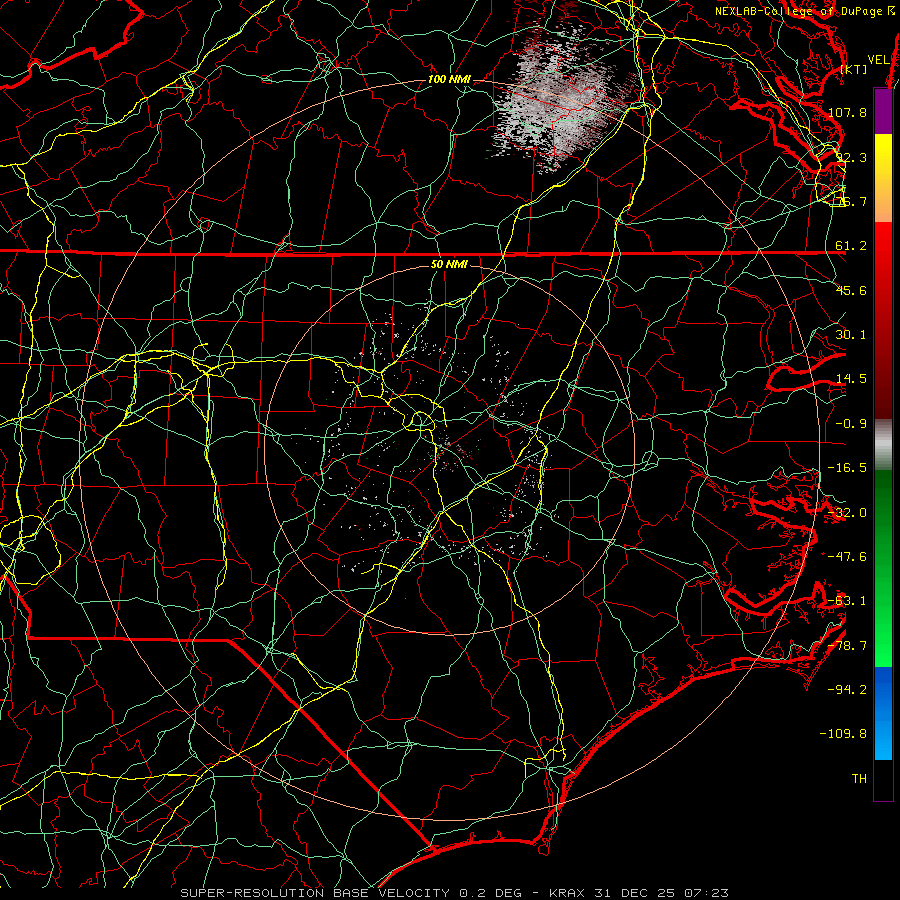Click the 50 NMI range ring label

click(449, 265)
